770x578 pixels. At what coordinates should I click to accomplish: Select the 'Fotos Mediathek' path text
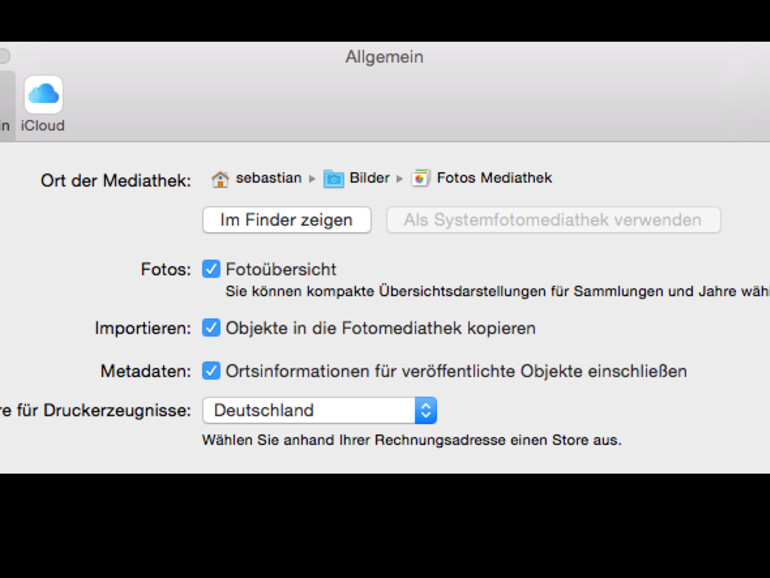495,178
